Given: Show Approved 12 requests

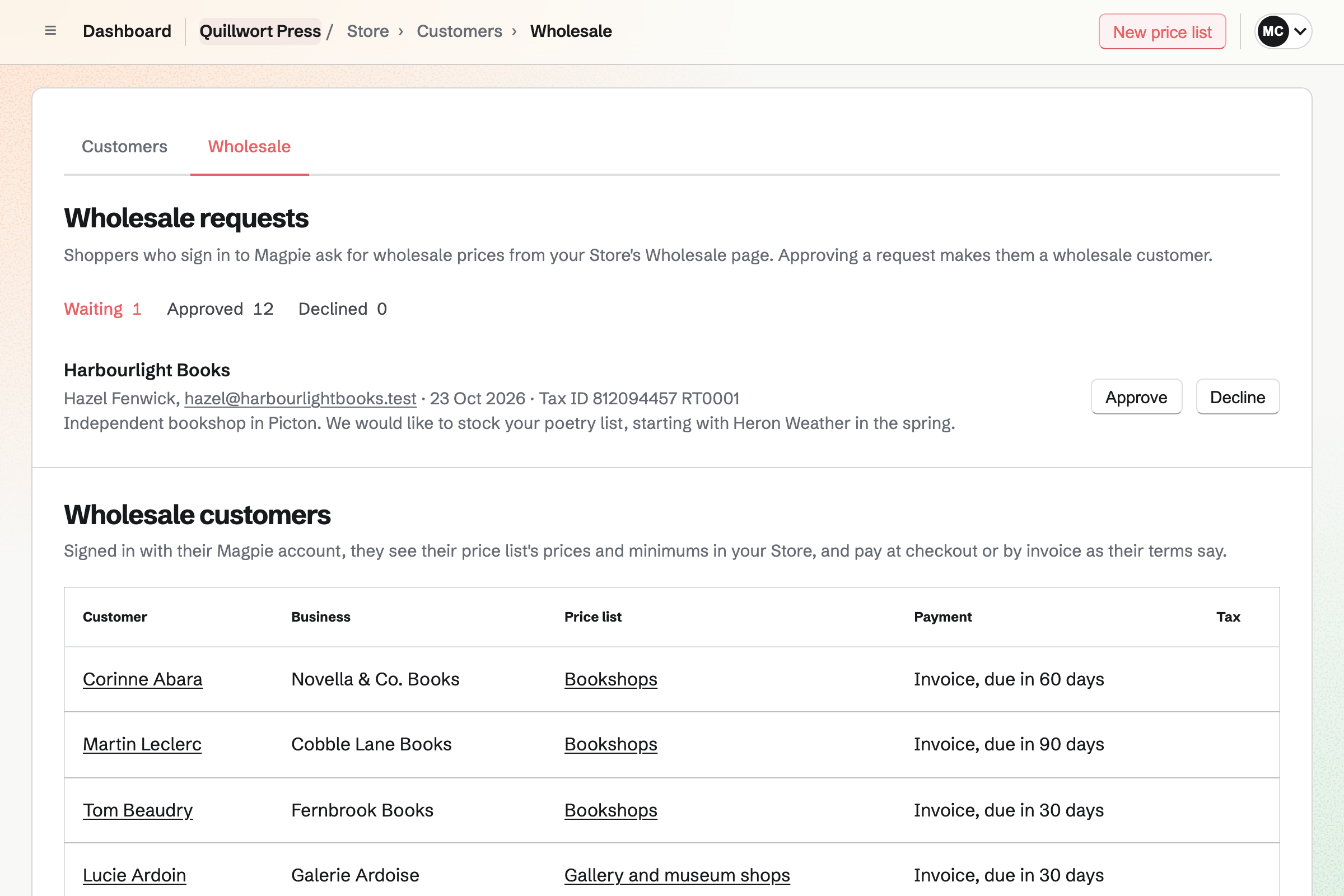Looking at the screenshot, I should (x=220, y=309).
